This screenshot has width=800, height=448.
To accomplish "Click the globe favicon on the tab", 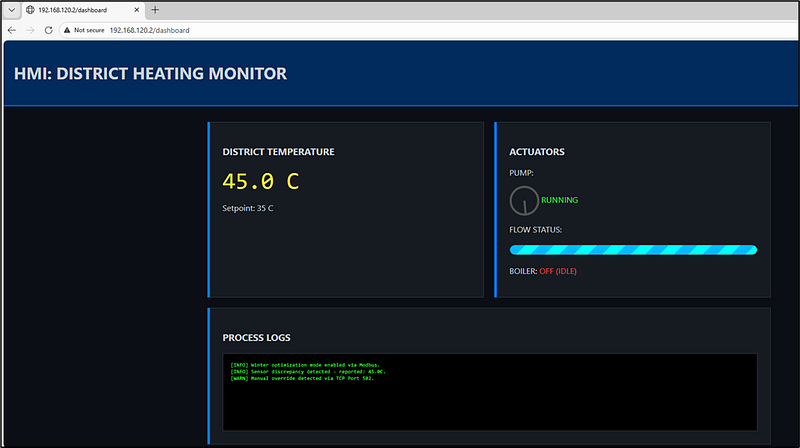I will [x=30, y=10].
